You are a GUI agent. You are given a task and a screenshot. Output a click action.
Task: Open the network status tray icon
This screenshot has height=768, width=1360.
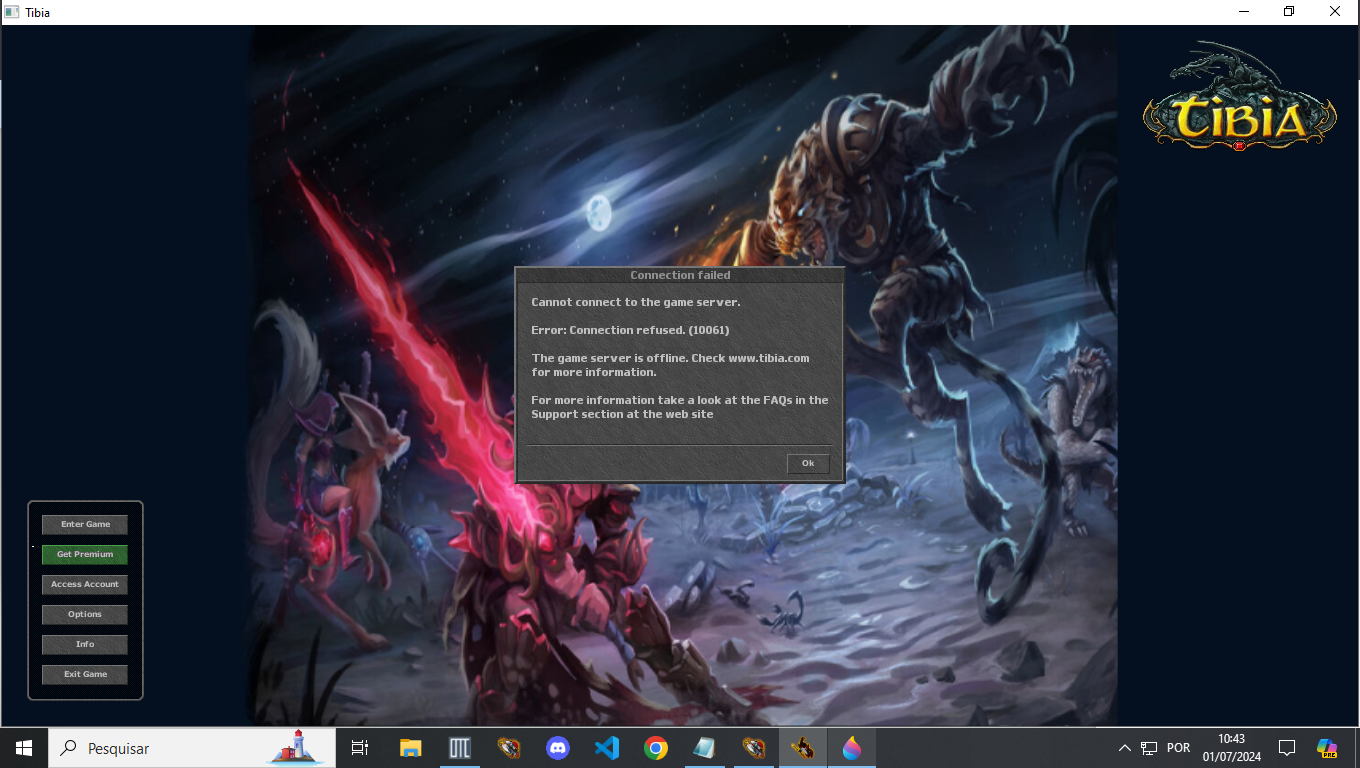pos(1149,748)
